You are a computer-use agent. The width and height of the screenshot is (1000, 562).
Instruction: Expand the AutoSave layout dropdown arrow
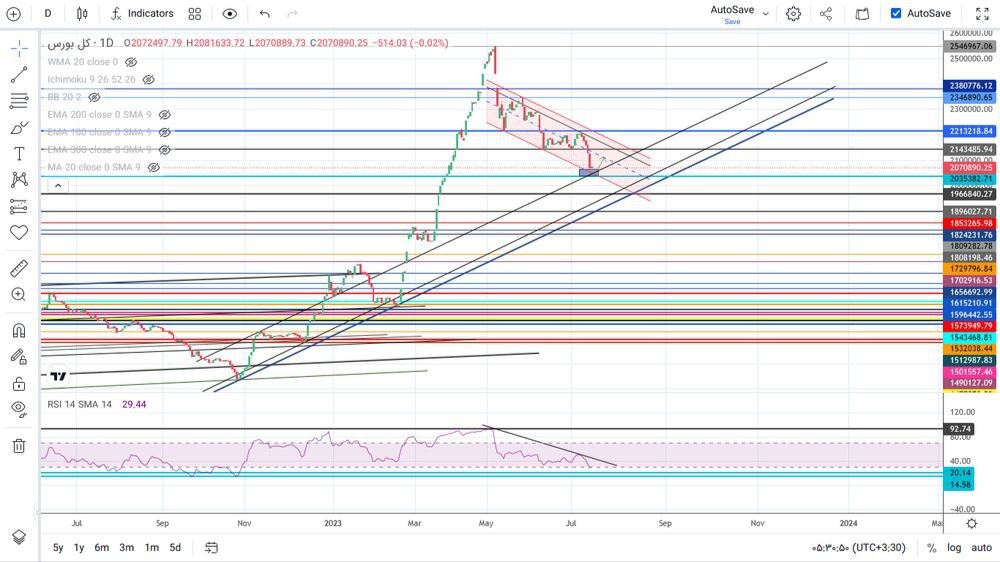click(x=766, y=14)
